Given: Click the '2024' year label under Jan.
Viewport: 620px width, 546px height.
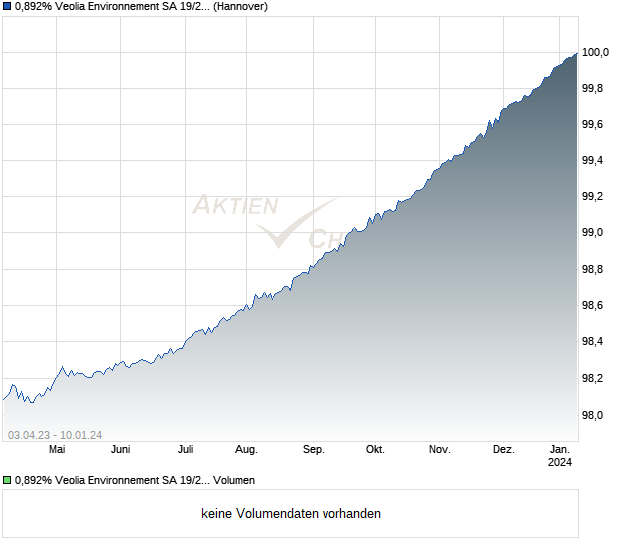Looking at the screenshot, I should click(x=560, y=462).
